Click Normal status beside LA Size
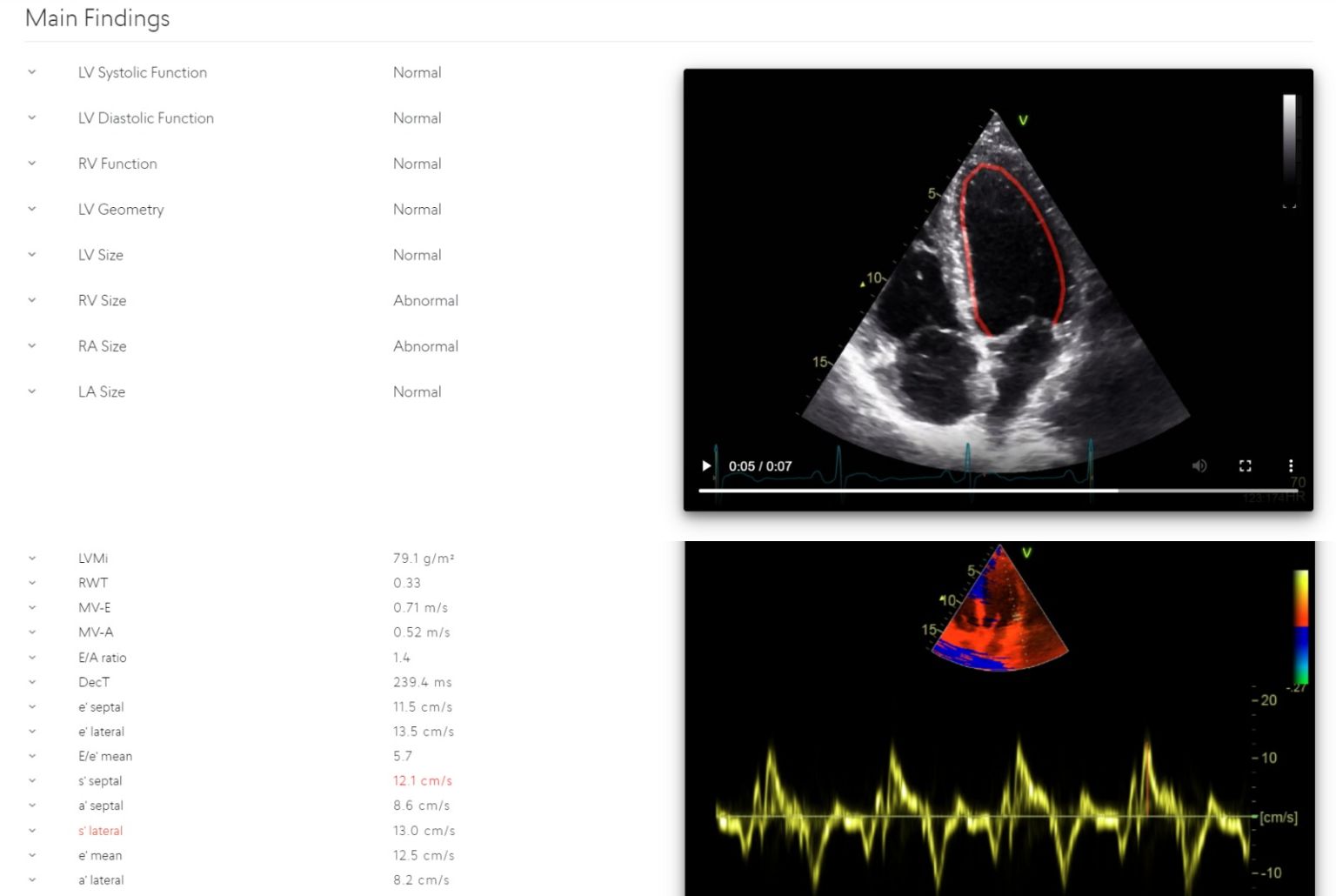 pos(417,391)
